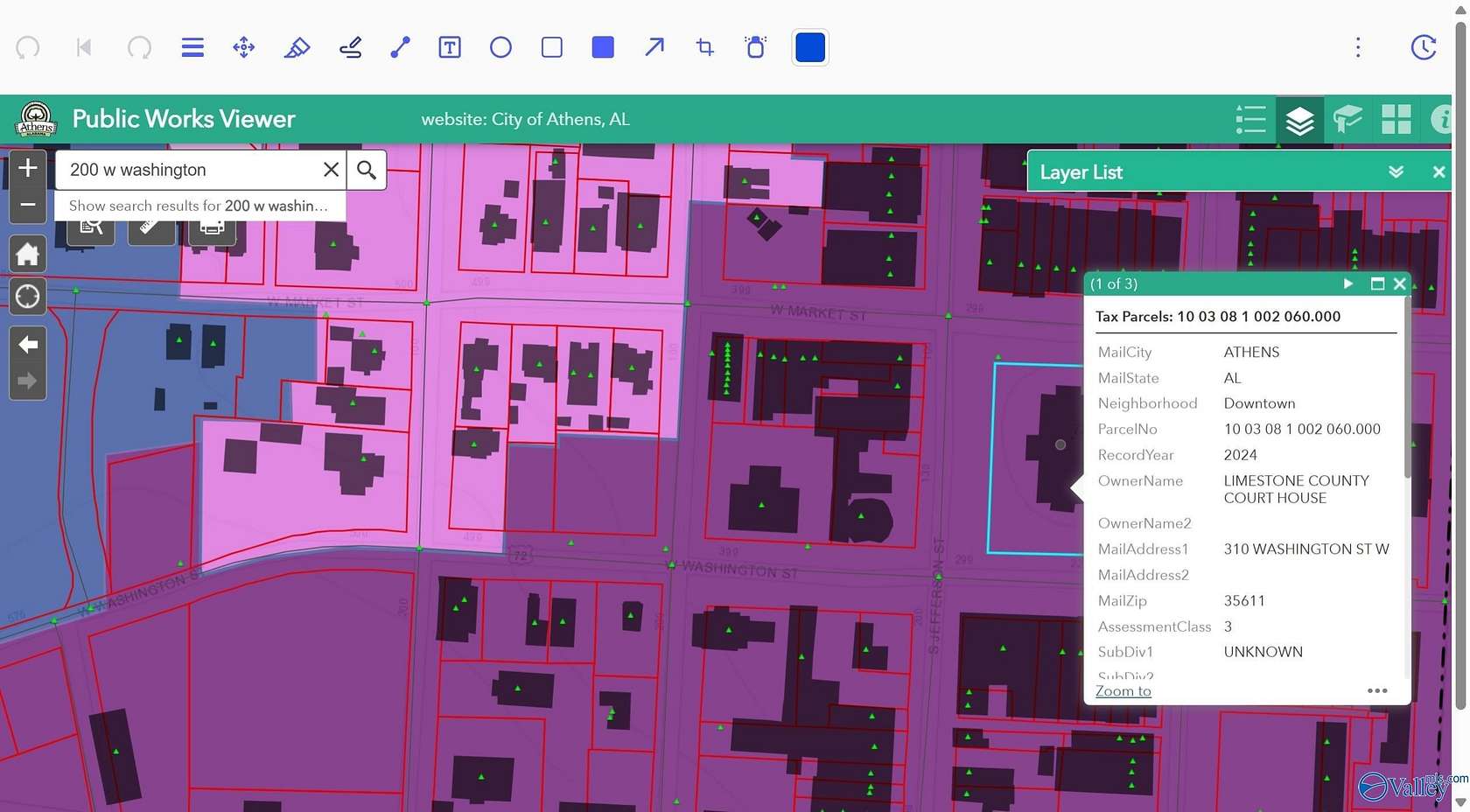
Task: Select the filled rectangle shape tool
Action: pyautogui.click(x=603, y=47)
